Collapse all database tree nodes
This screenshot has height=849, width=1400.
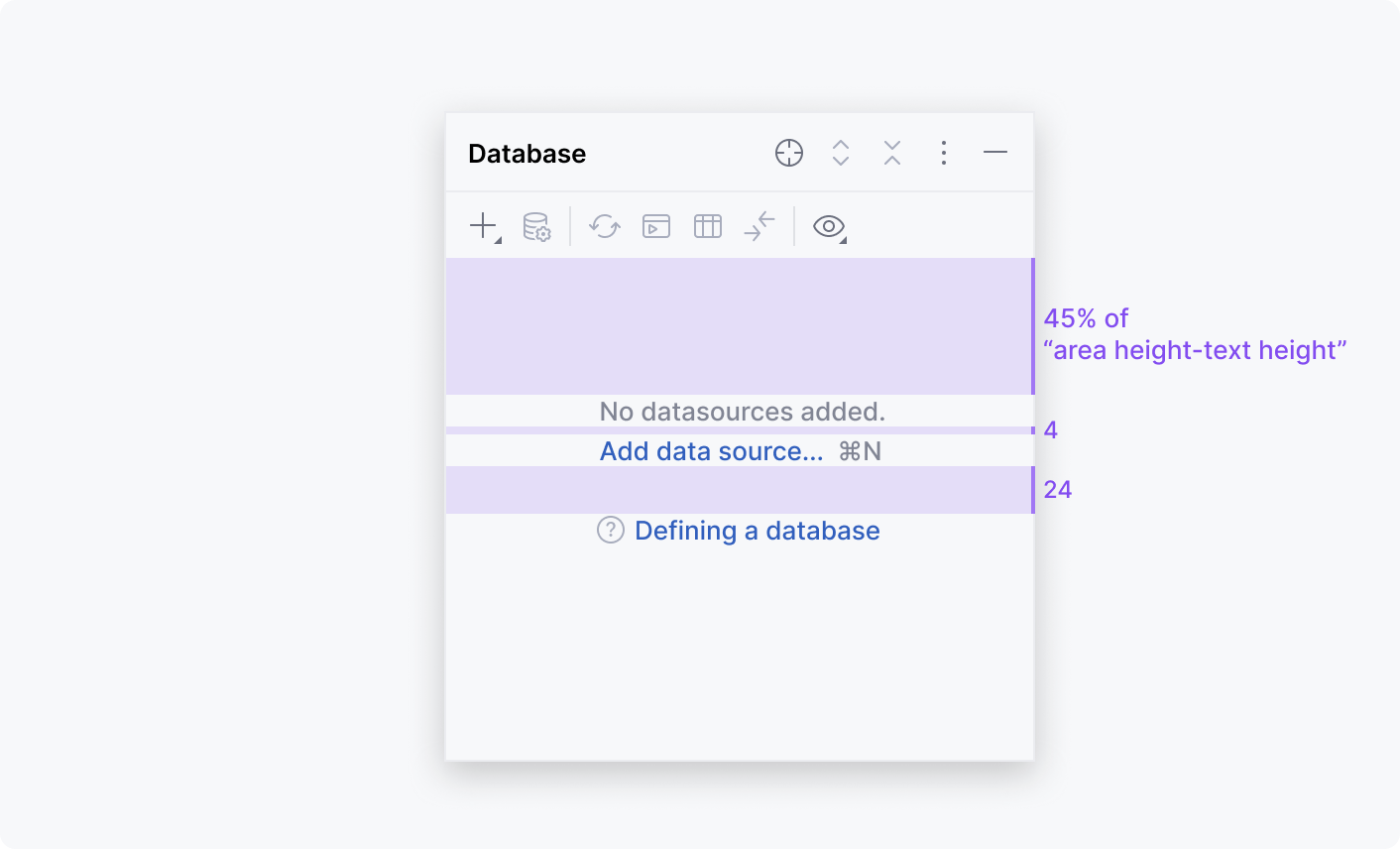tap(892, 153)
